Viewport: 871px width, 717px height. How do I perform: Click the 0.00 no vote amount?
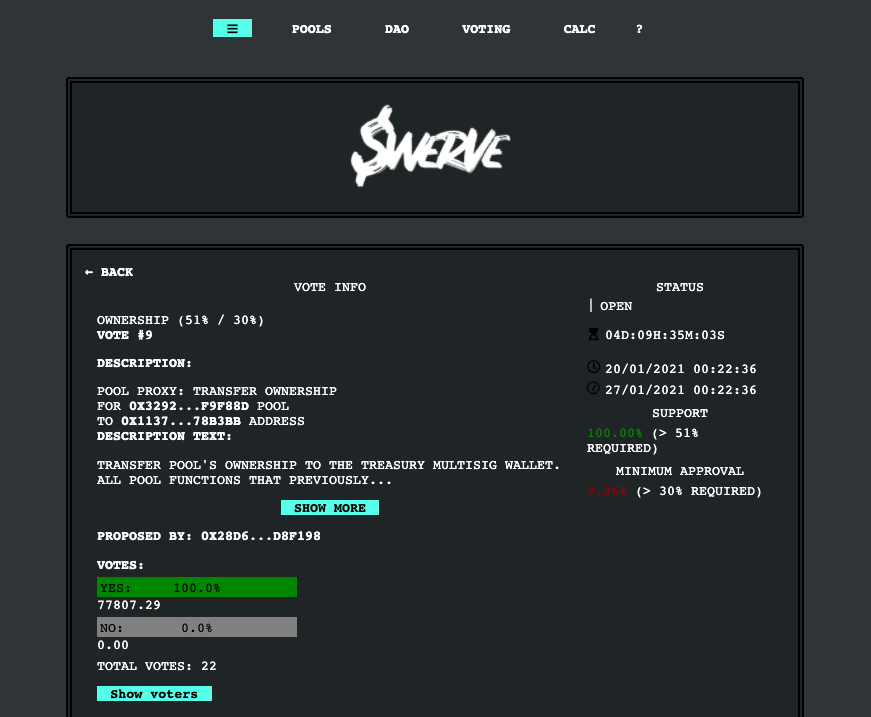113,645
